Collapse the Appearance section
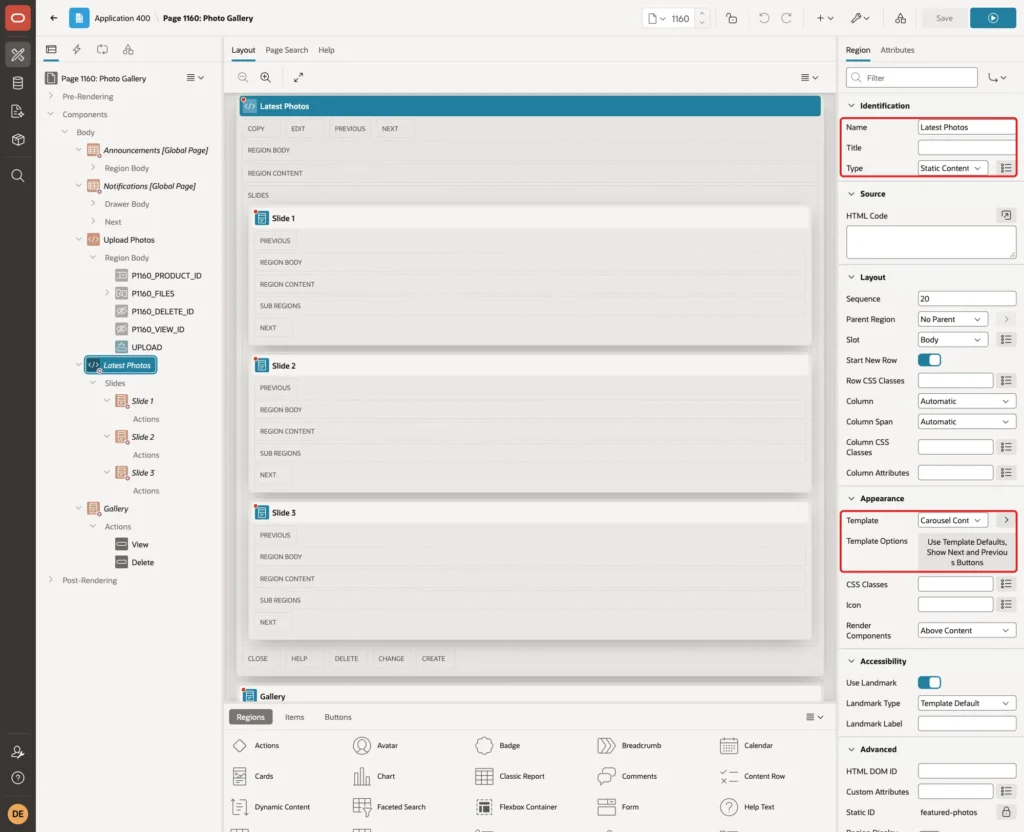 tap(851, 498)
